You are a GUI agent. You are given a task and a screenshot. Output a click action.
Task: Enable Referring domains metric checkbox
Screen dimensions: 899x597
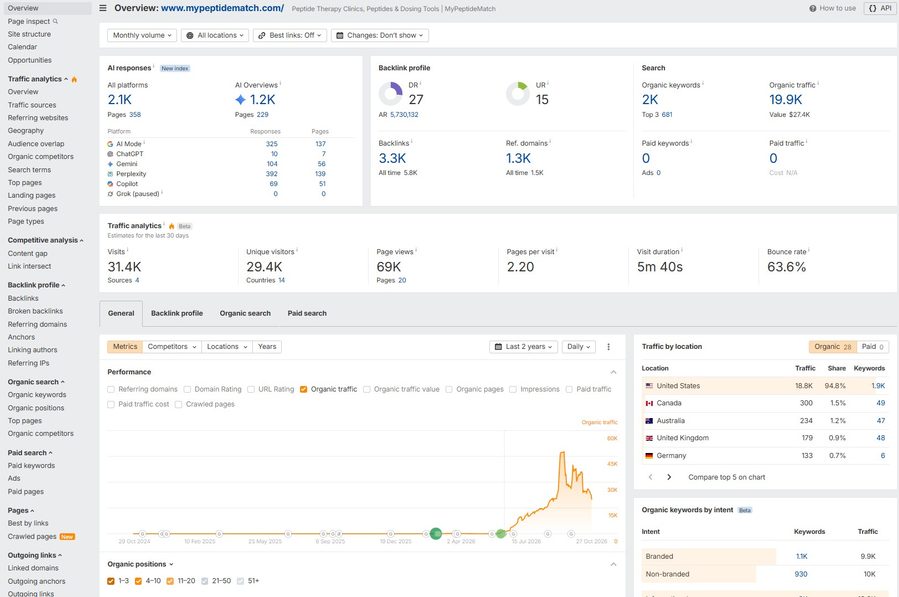[x=111, y=389]
